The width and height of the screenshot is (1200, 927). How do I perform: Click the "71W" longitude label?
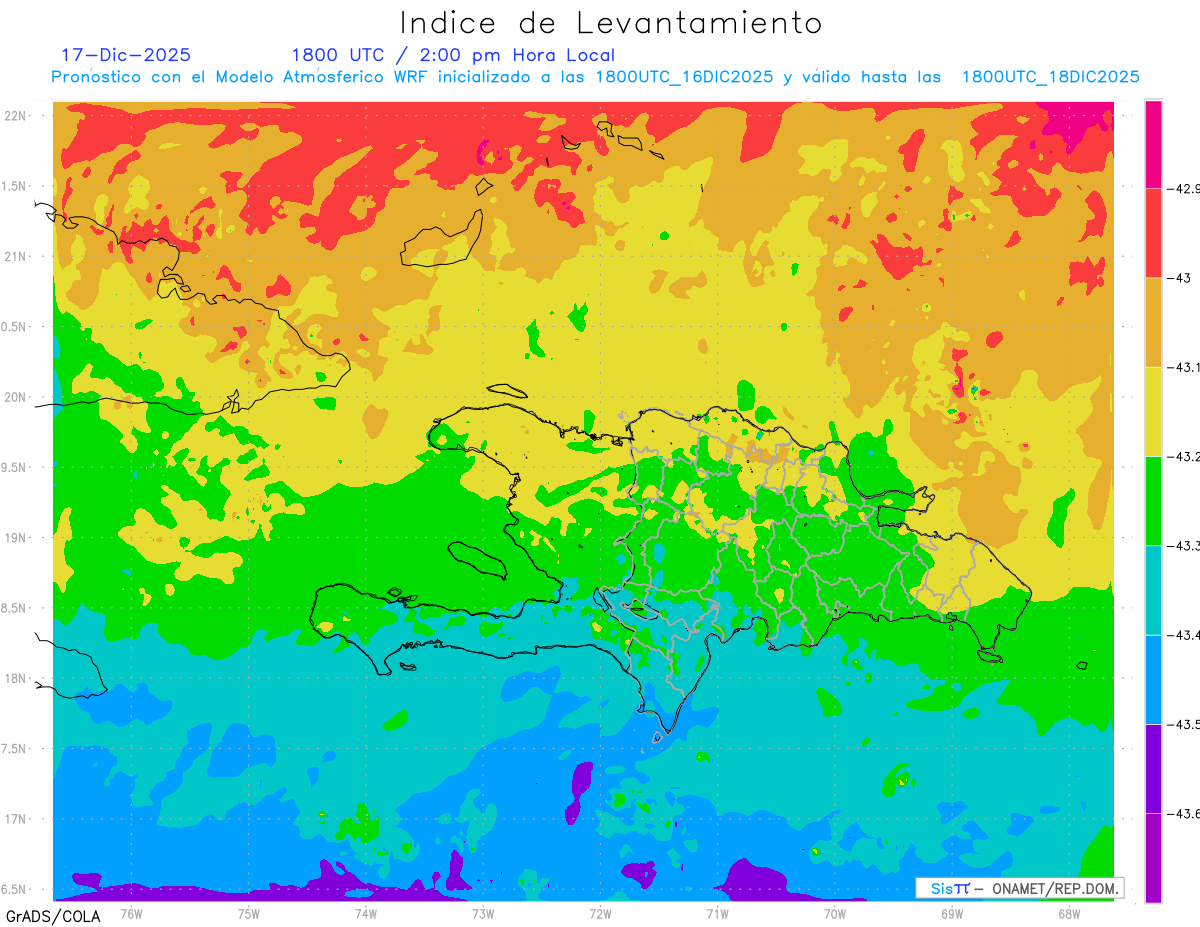[x=717, y=913]
